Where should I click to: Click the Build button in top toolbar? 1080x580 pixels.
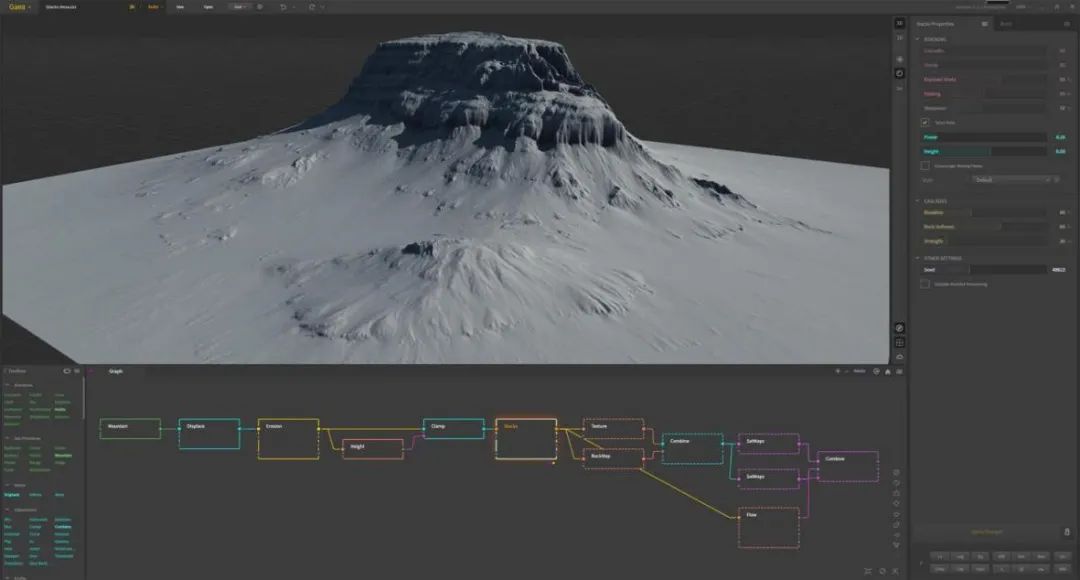click(x=153, y=6)
